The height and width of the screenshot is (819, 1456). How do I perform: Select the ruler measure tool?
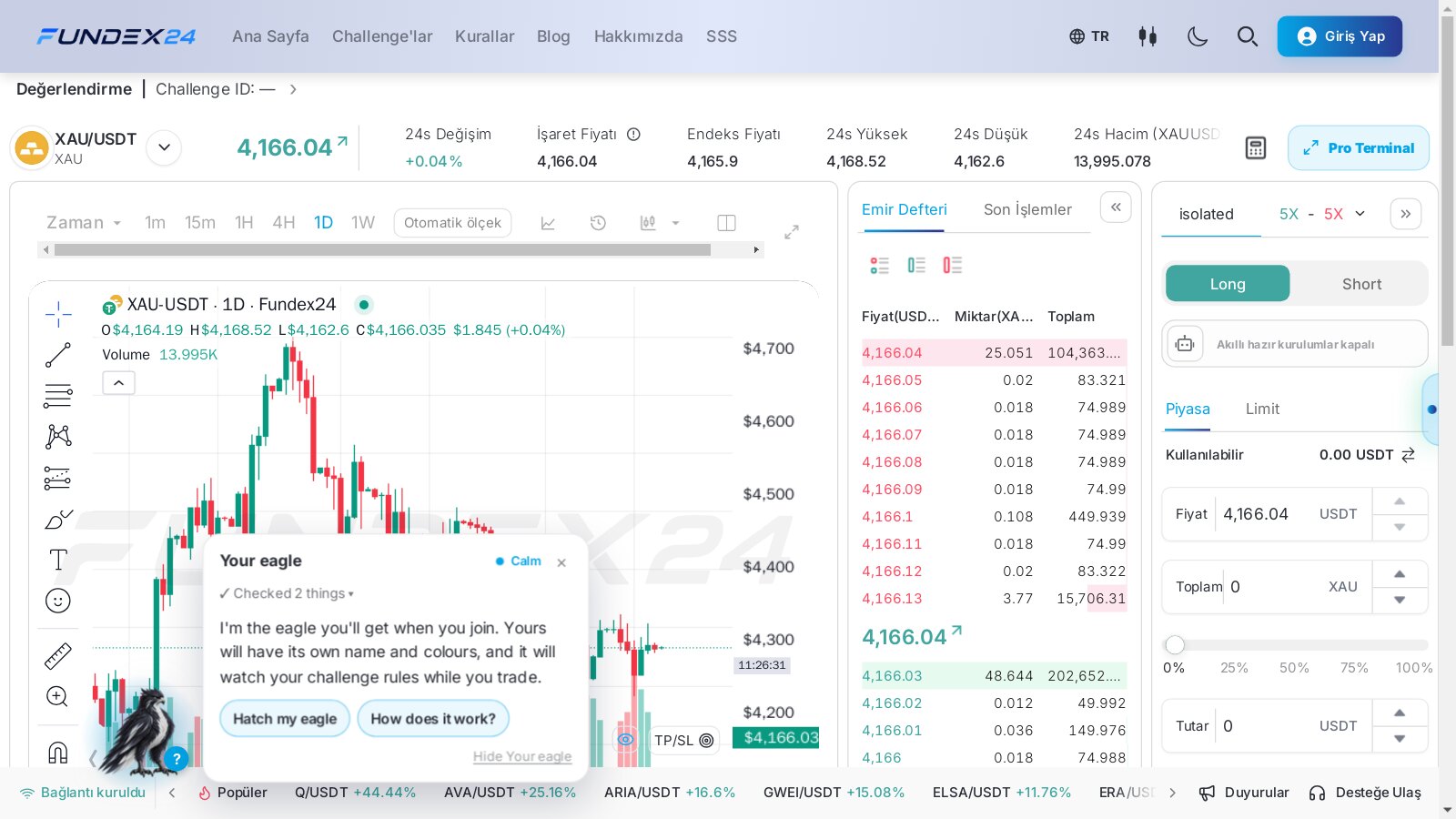pos(58,656)
